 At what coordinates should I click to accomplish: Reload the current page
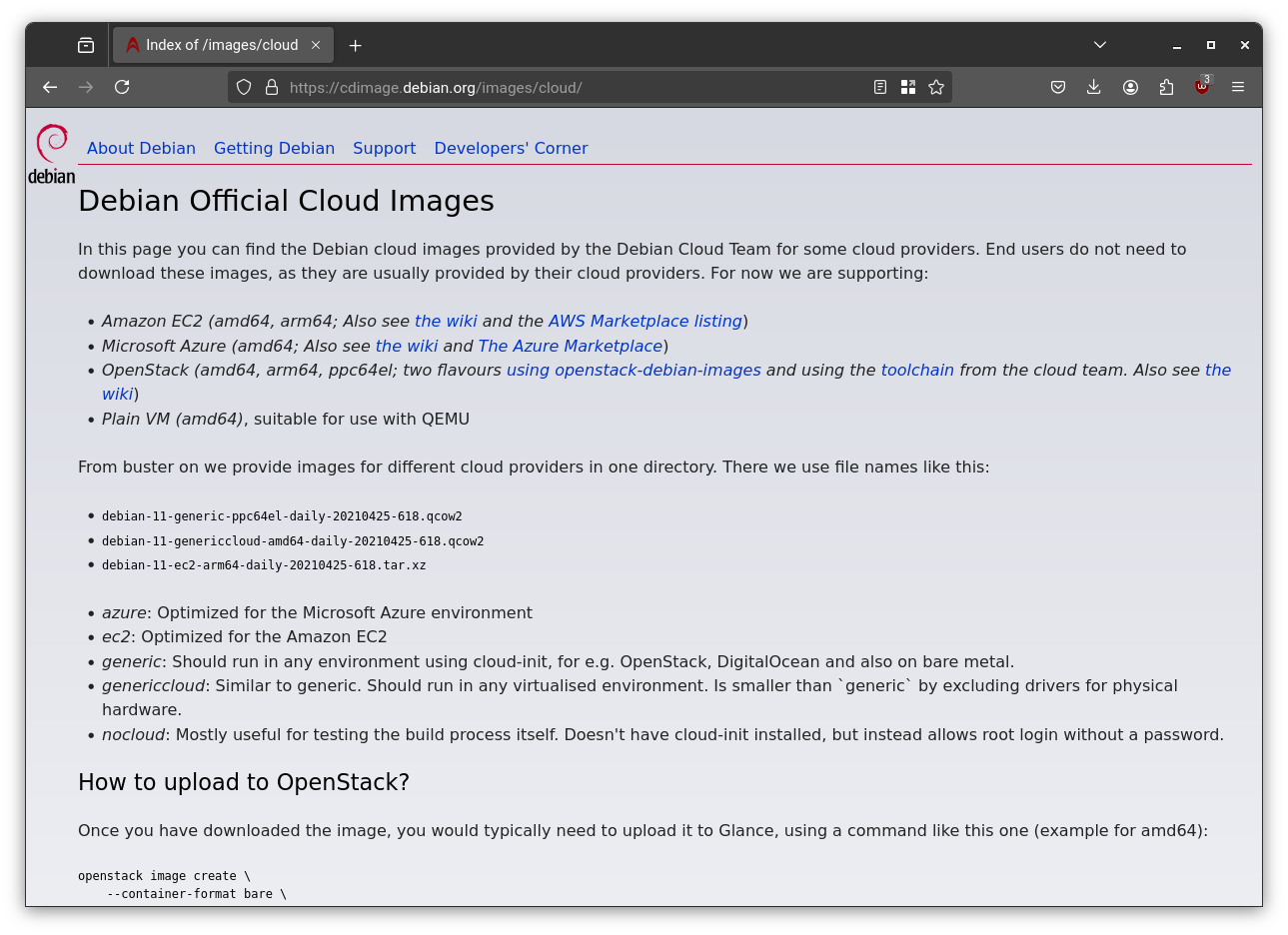point(121,87)
